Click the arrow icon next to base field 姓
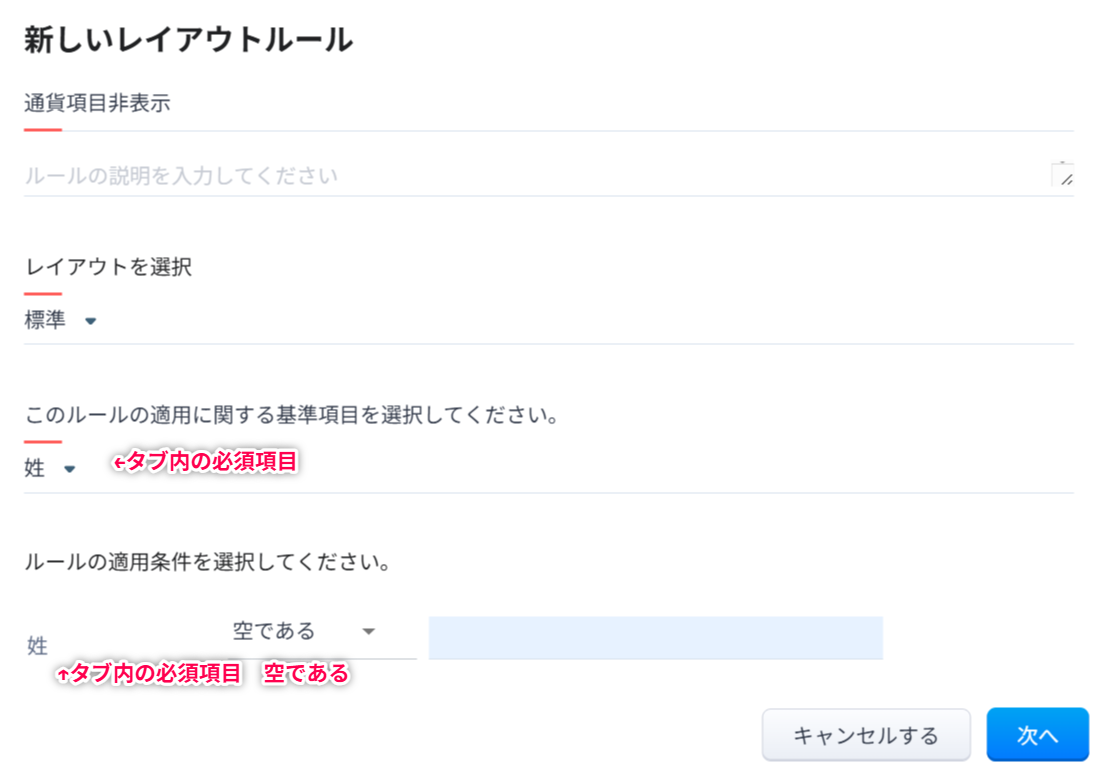This screenshot has width=1105, height=774. (70, 469)
